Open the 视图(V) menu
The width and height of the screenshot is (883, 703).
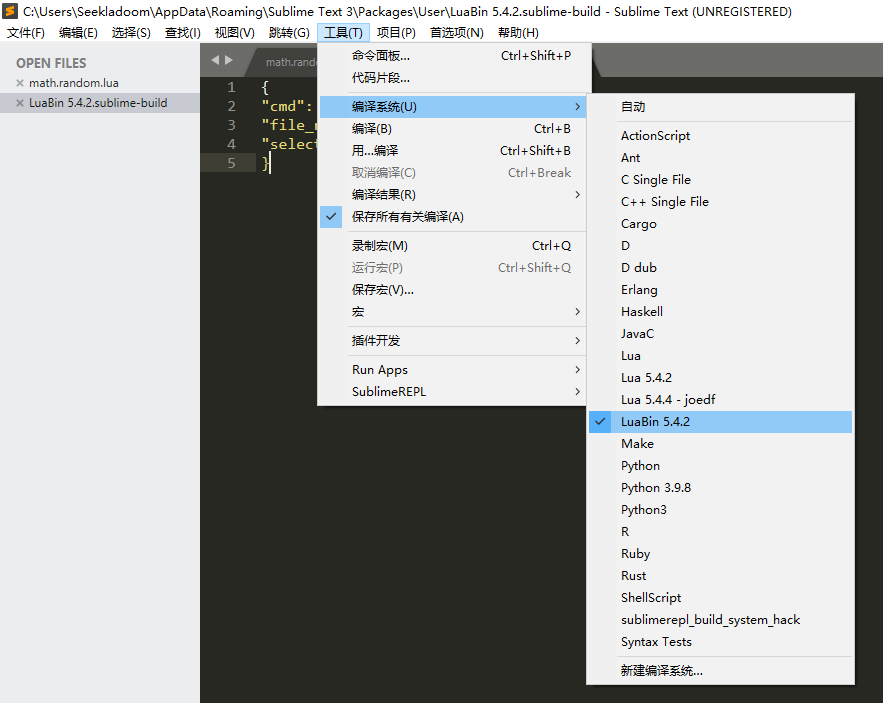coord(235,33)
